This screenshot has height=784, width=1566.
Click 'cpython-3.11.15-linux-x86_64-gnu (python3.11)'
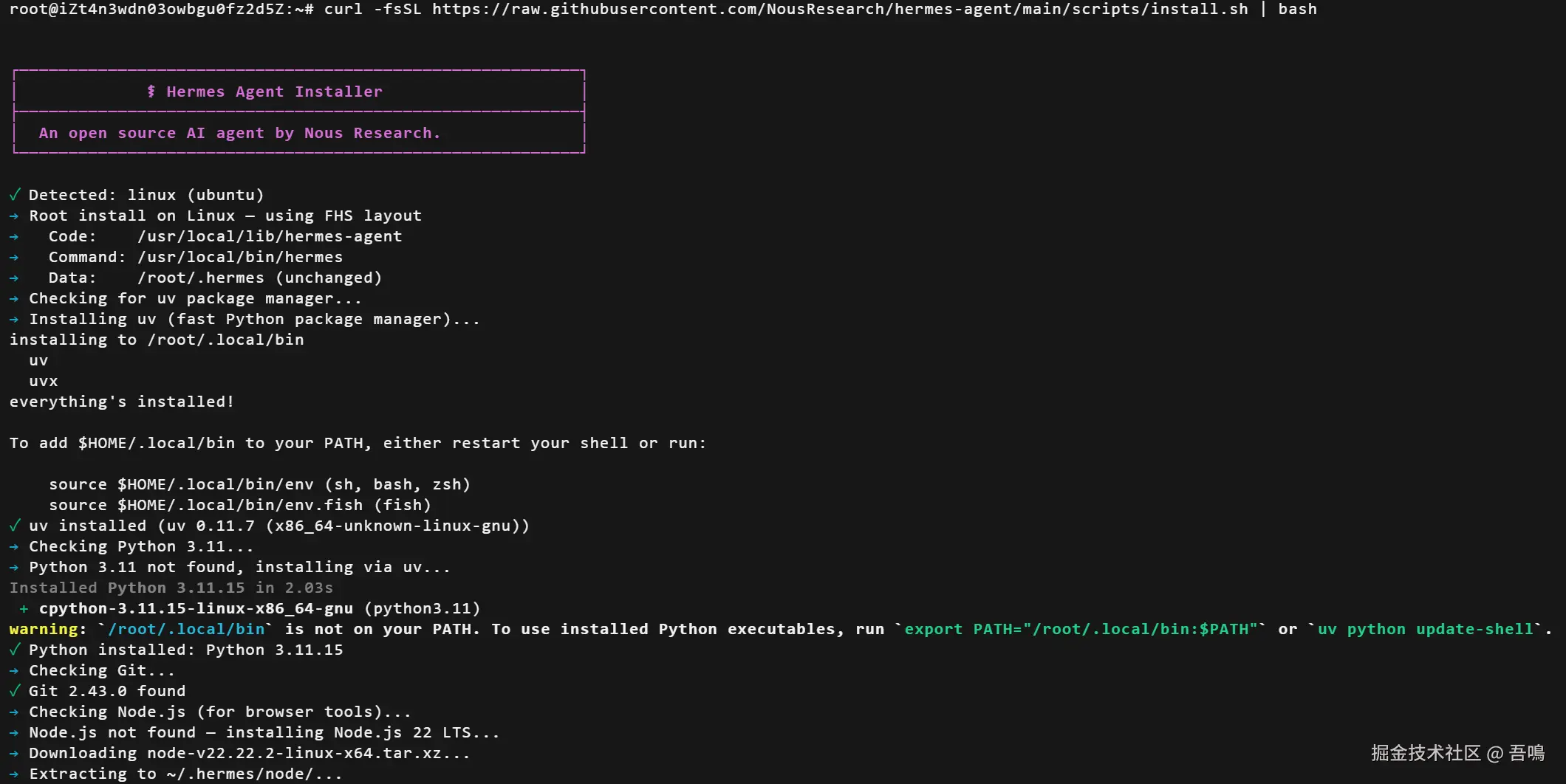259,608
